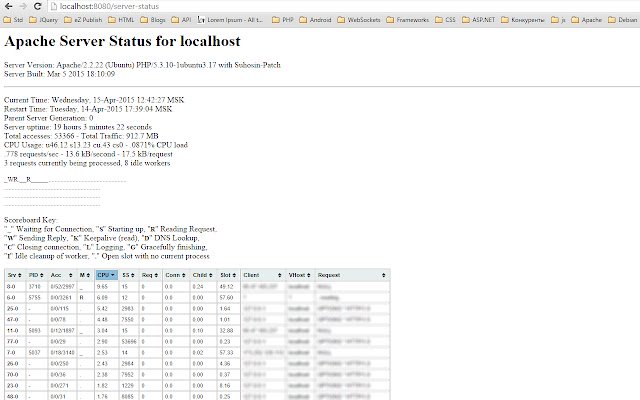Image resolution: width=640 pixels, height=400 pixels.
Task: Sort the table by Acc column
Action: [x=62, y=275]
